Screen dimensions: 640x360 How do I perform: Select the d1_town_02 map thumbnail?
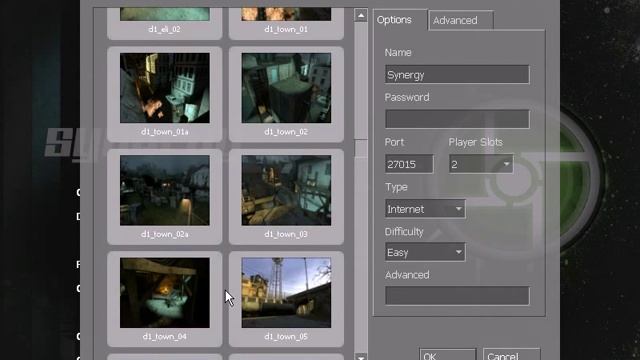tap(286, 88)
